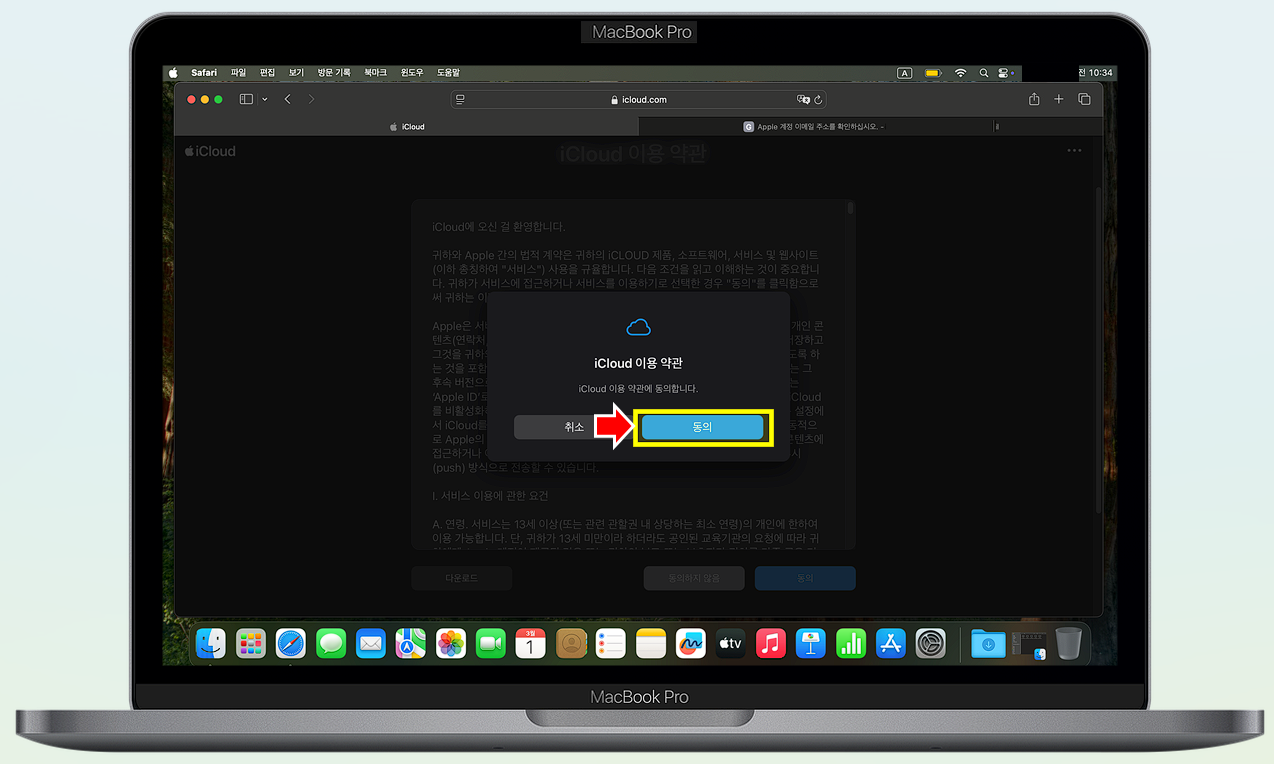This screenshot has width=1274, height=764.
Task: Open System Settings from the Dock
Action: pos(931,643)
